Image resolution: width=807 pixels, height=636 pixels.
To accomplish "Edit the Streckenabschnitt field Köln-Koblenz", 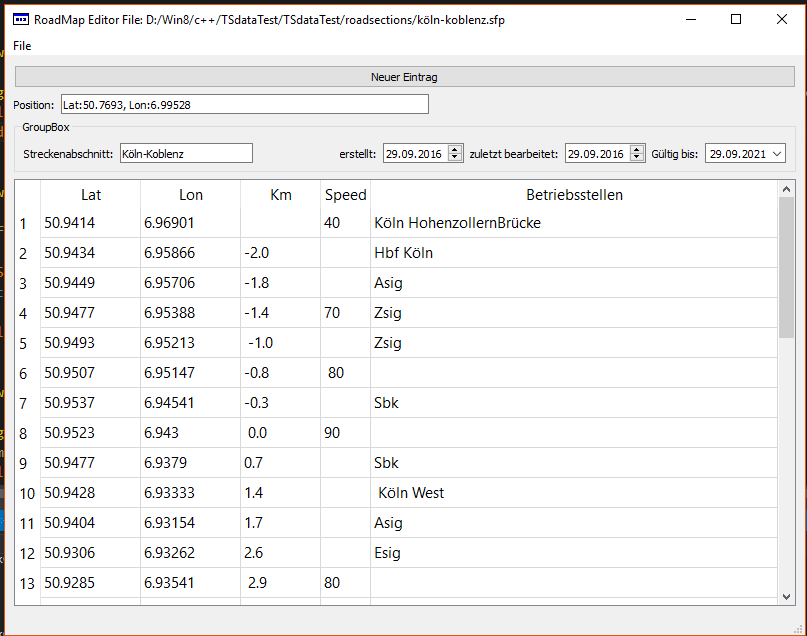I will click(185, 153).
